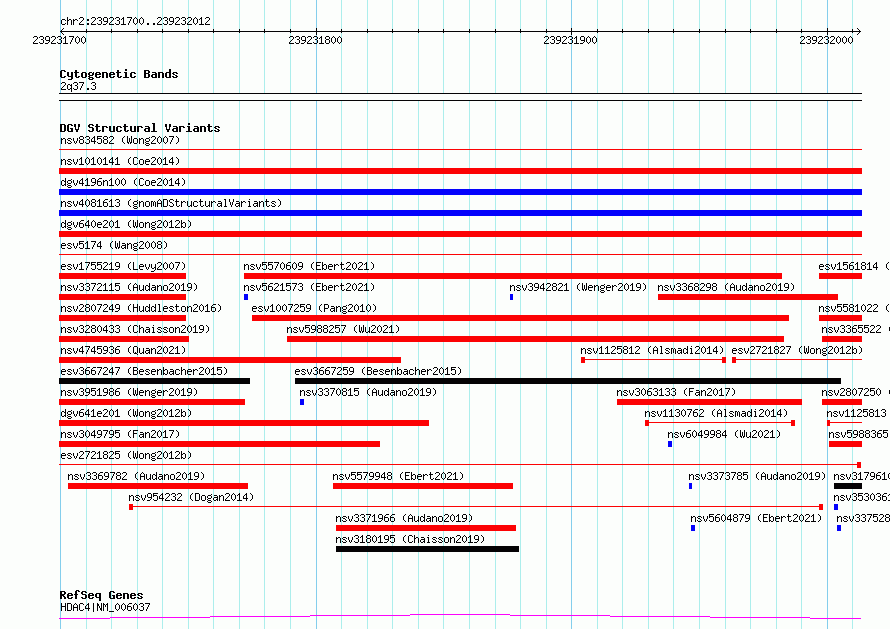The height and width of the screenshot is (629, 890).
Task: Click the dgv4196n100 (Coe2014) label
Action: click(x=123, y=182)
